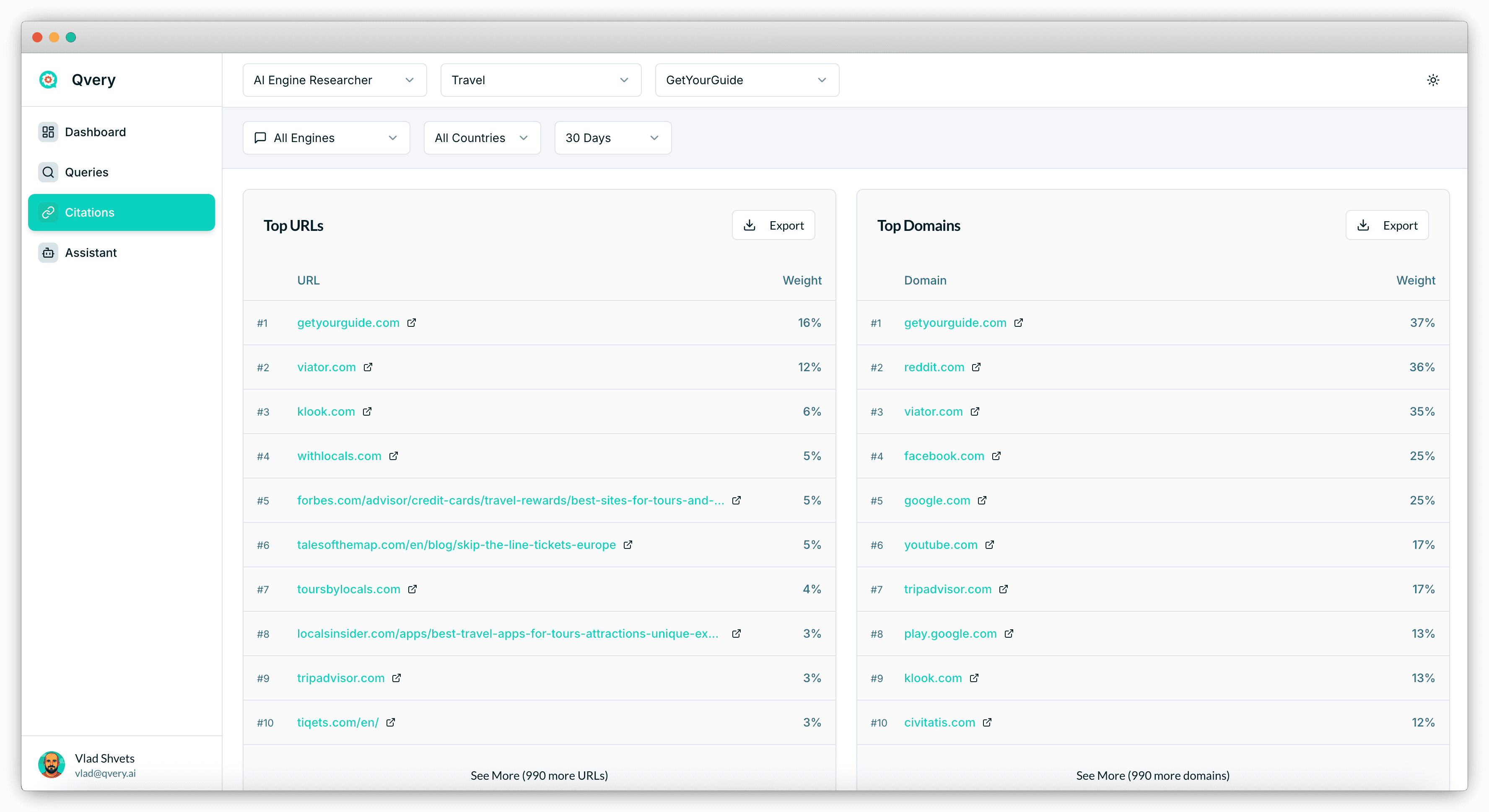
Task: Open external link icon beside withlocals.com
Action: 394,456
